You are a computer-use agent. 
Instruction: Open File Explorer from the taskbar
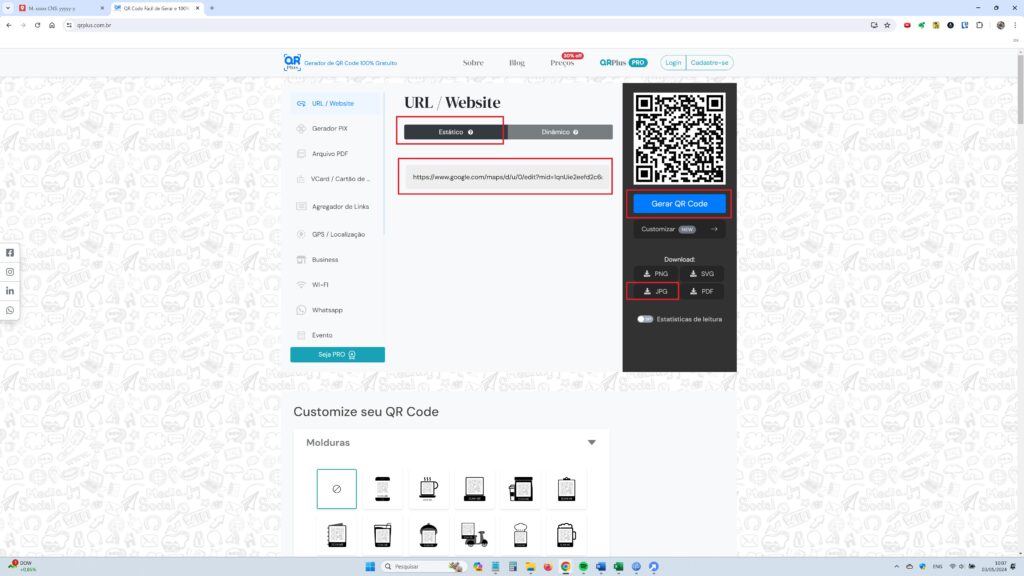530,566
